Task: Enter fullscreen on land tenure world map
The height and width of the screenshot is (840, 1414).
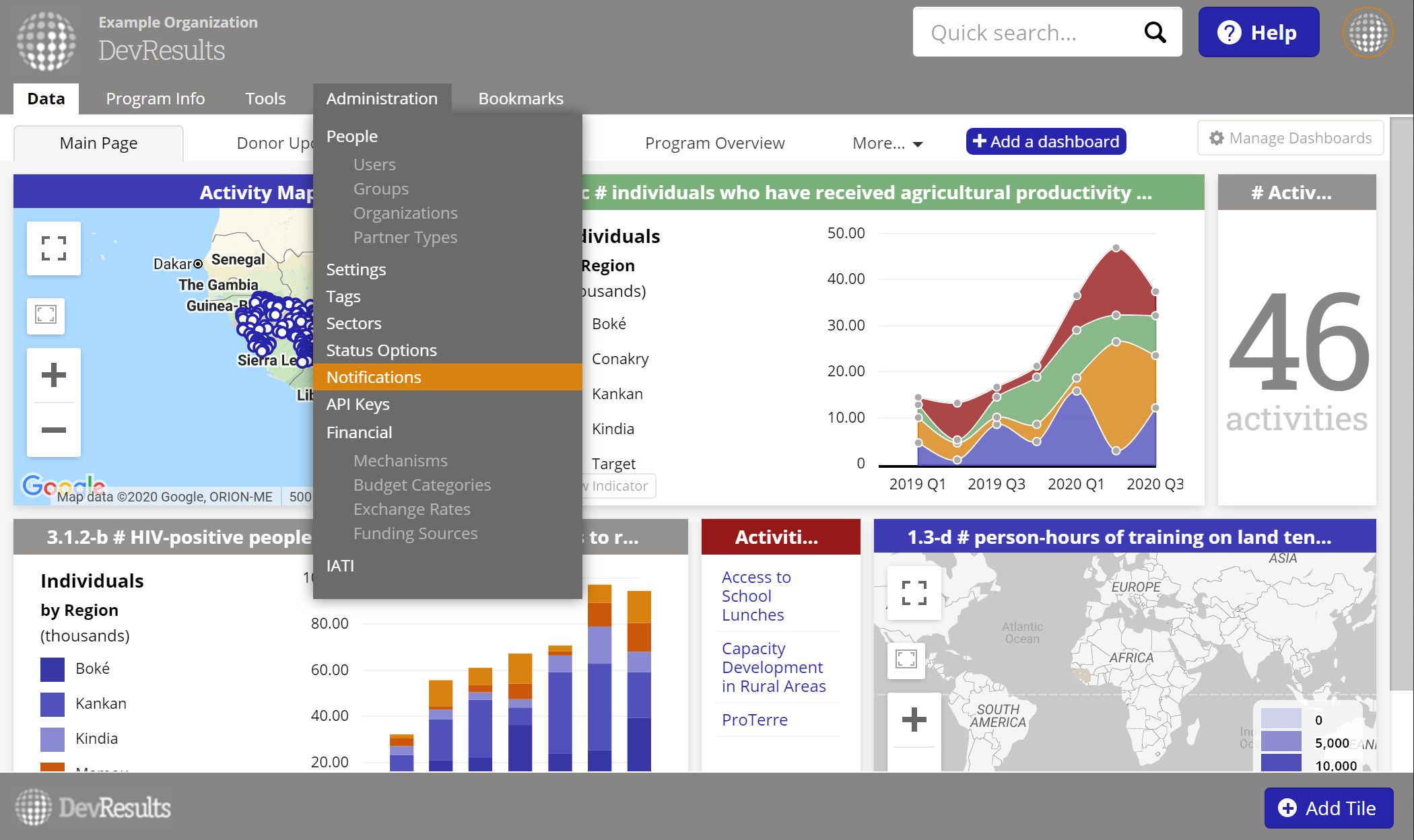Action: click(x=914, y=592)
